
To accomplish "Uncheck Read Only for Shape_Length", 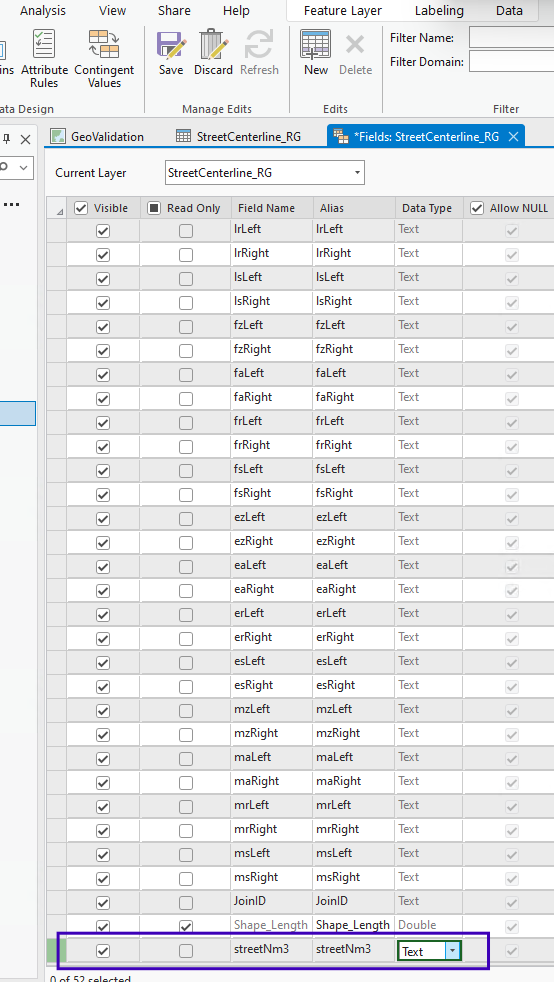I will click(186, 926).
